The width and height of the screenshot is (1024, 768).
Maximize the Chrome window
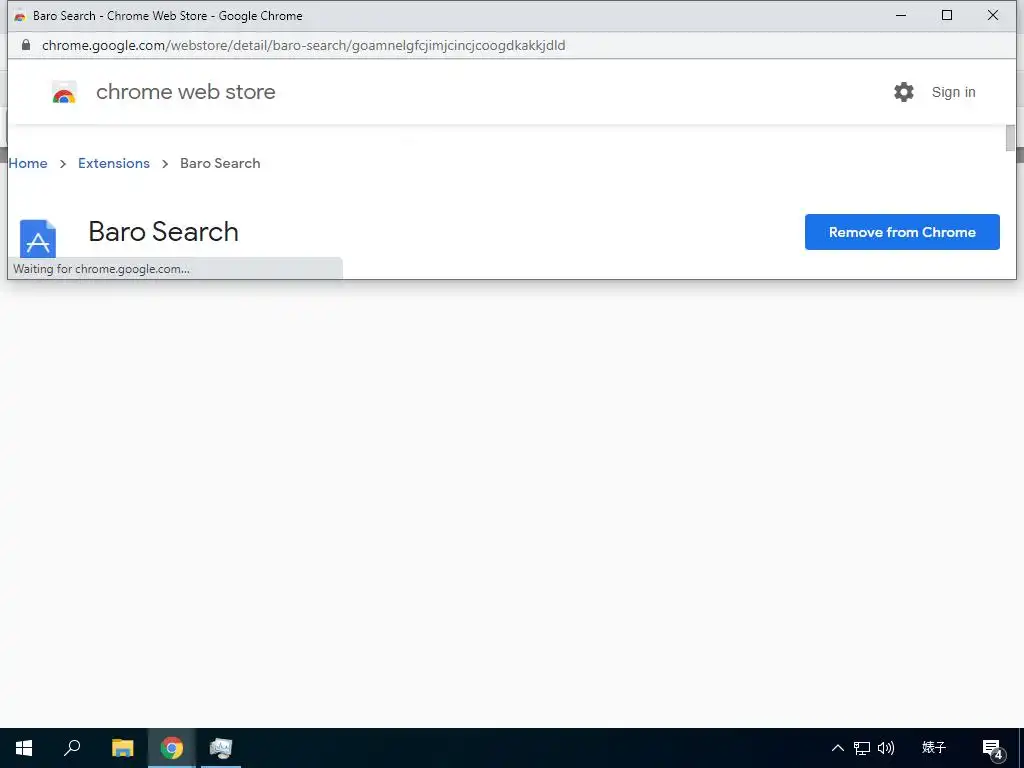point(947,16)
